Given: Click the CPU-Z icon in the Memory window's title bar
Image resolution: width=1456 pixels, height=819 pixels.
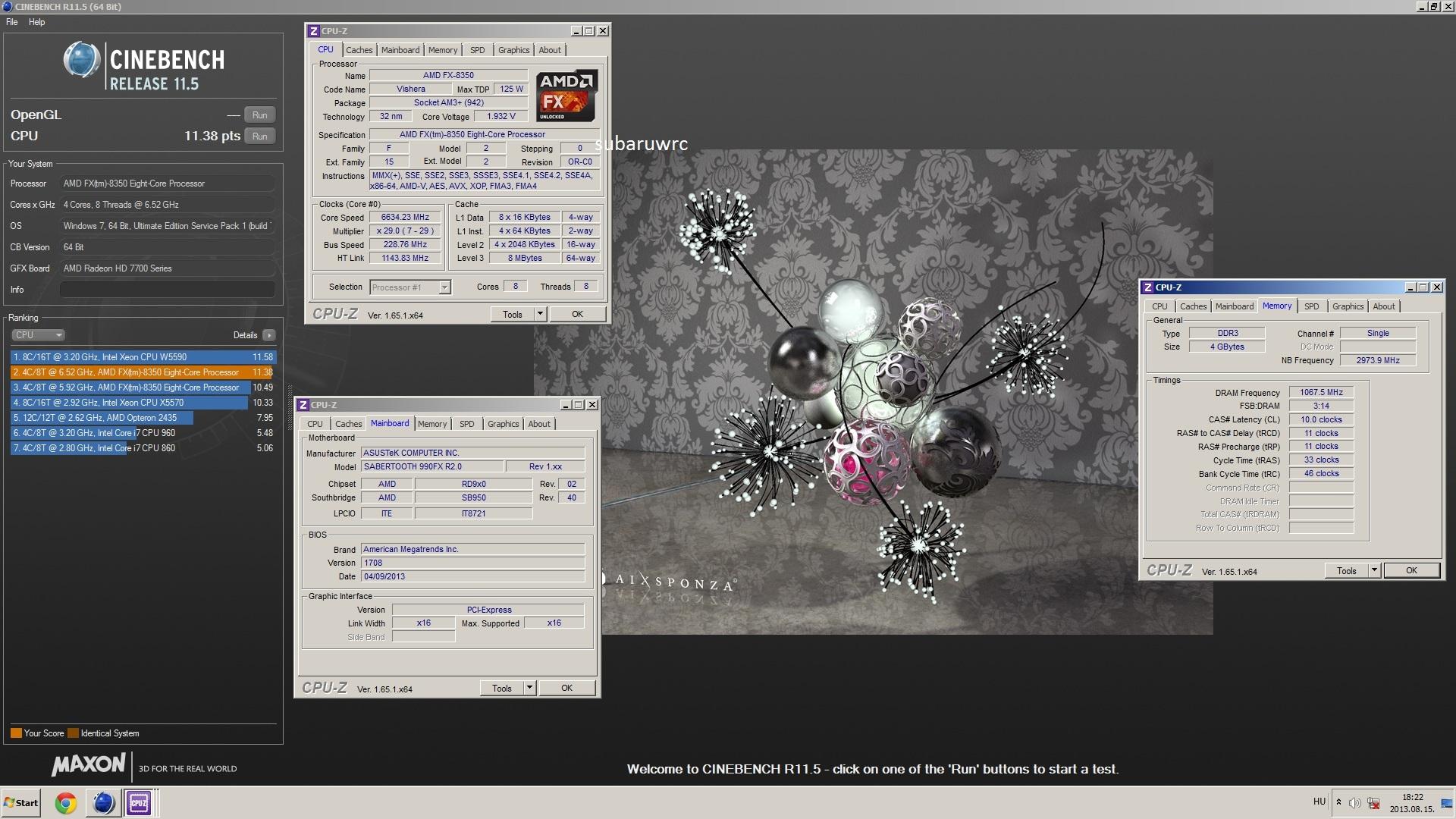Looking at the screenshot, I should [1148, 287].
